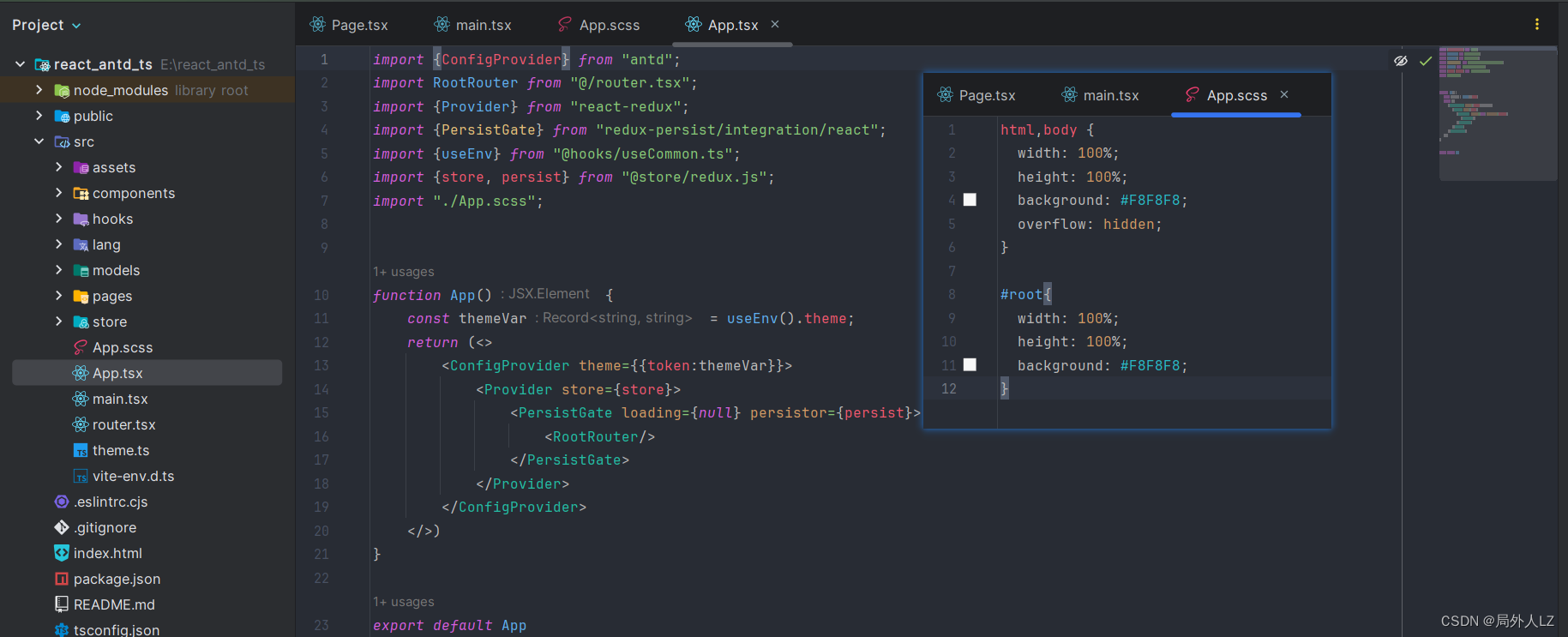Click the "@/router.tsx" import path
The height and width of the screenshot is (637, 1568).
click(x=629, y=83)
